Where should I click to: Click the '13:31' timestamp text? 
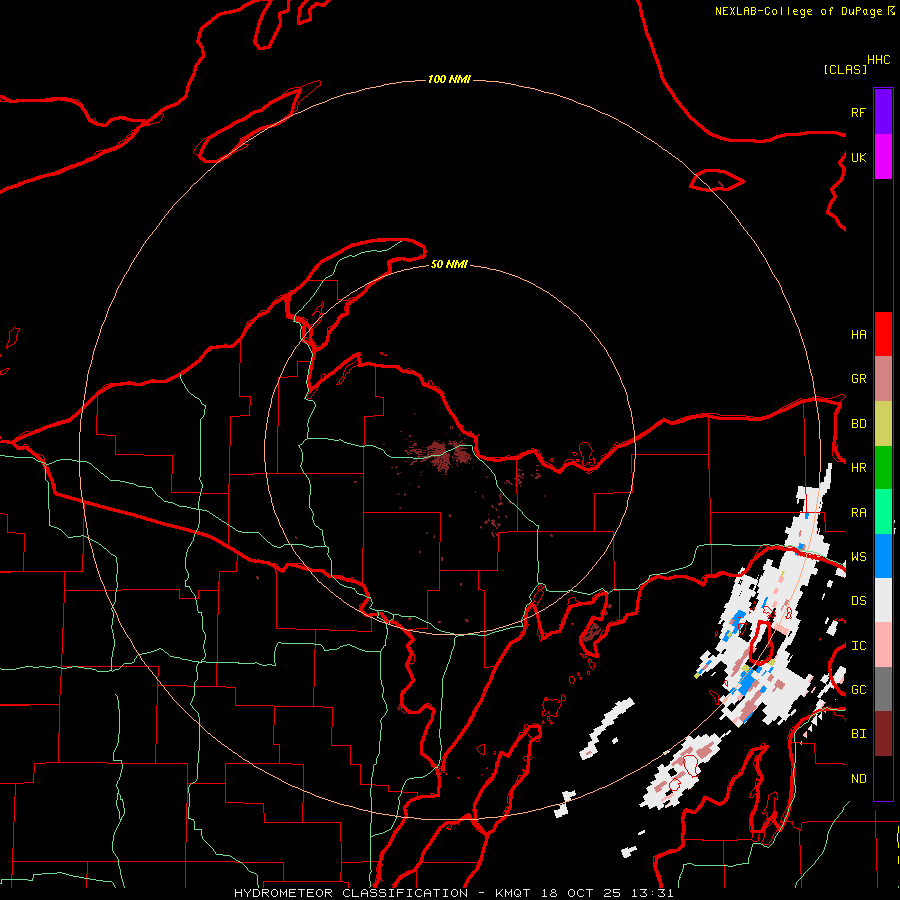(x=652, y=893)
